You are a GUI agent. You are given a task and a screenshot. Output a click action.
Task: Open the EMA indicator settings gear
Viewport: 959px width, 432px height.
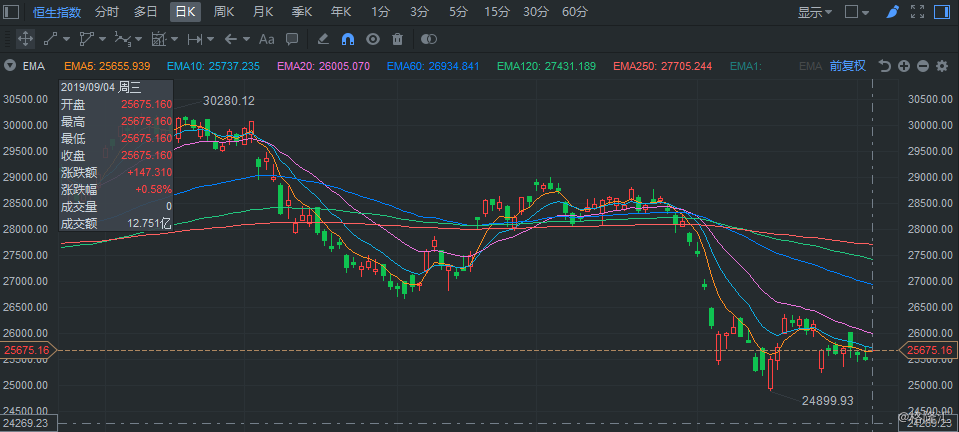point(941,66)
